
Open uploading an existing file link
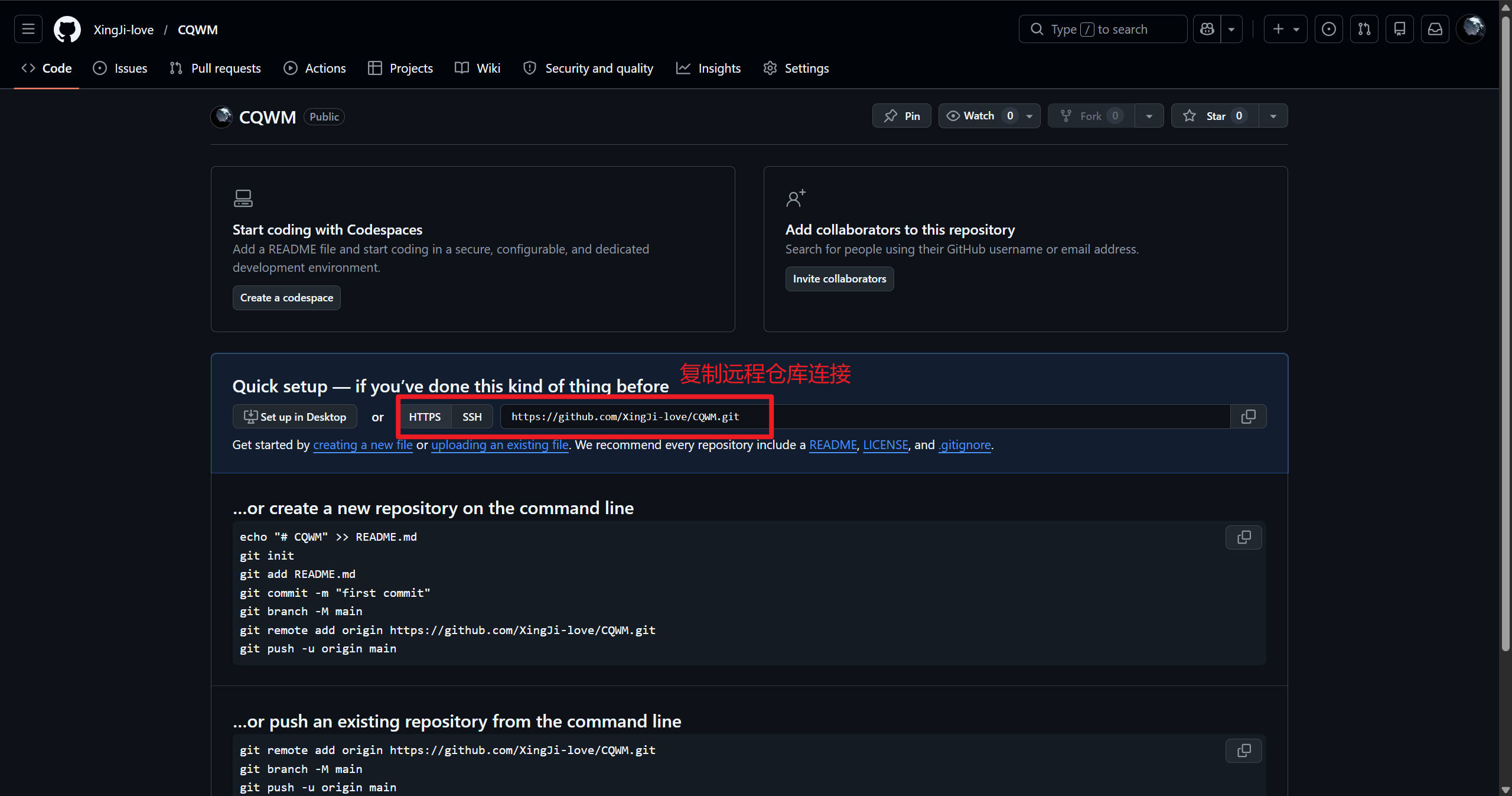click(x=500, y=445)
